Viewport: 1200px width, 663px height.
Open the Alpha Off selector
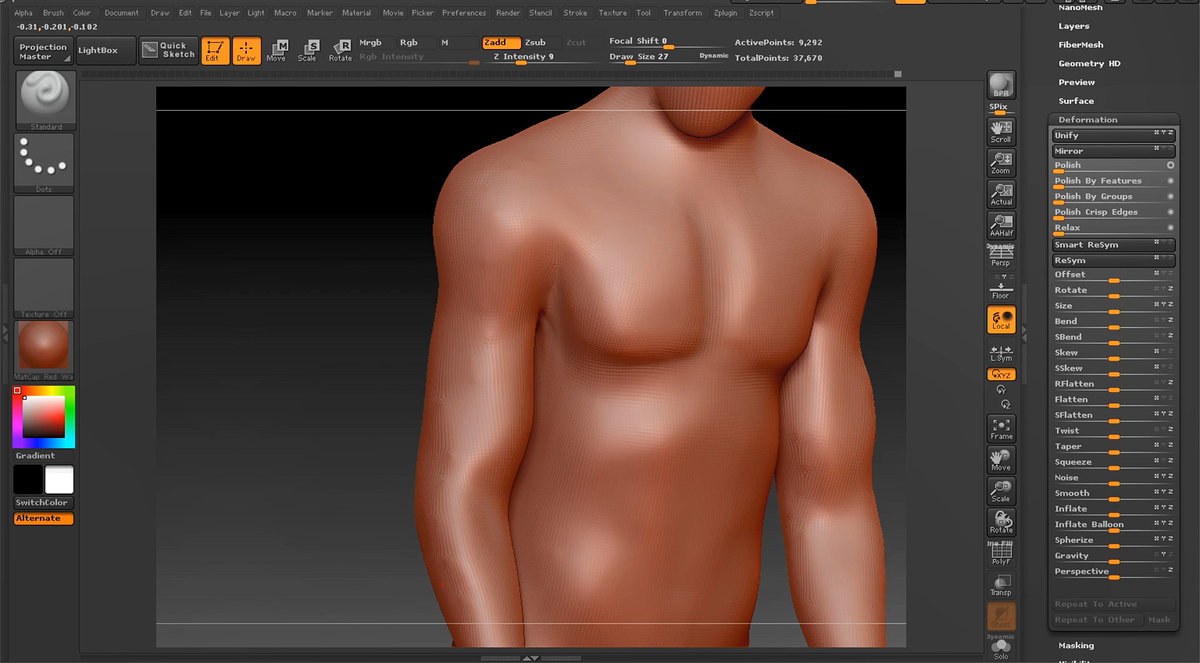click(x=44, y=225)
